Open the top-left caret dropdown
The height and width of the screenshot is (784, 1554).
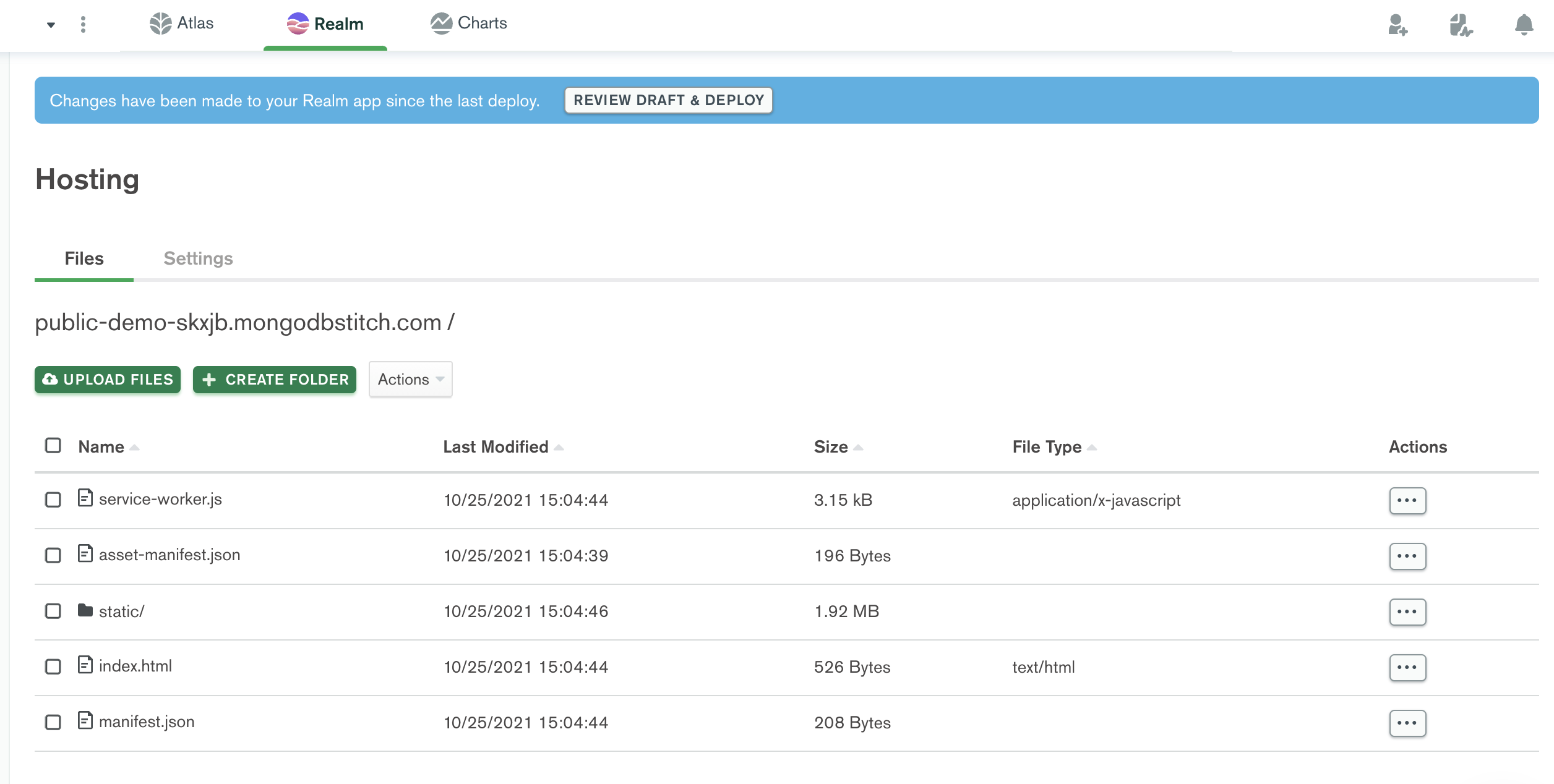[x=51, y=25]
